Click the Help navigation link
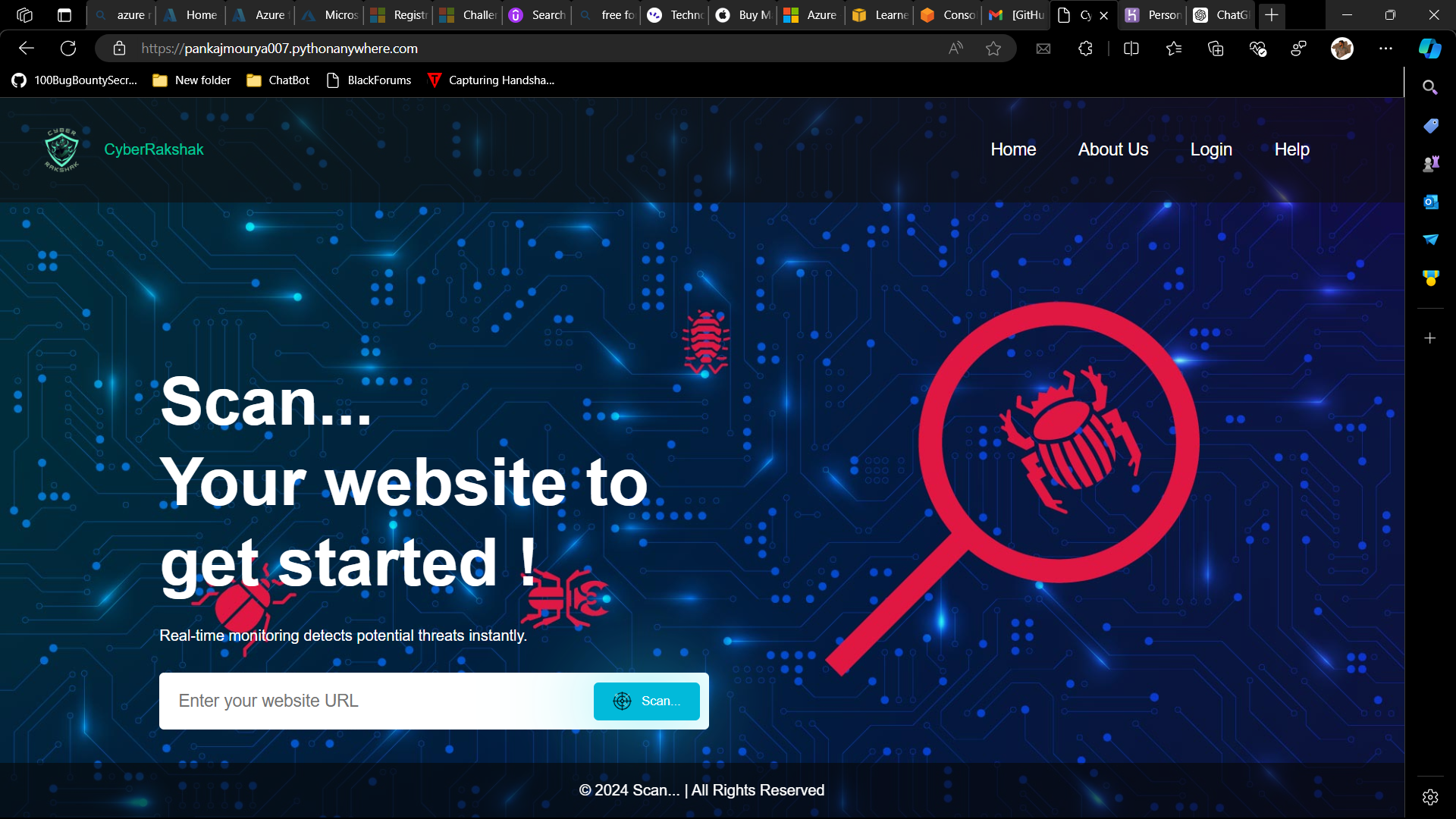The height and width of the screenshot is (819, 1456). pos(1291,149)
